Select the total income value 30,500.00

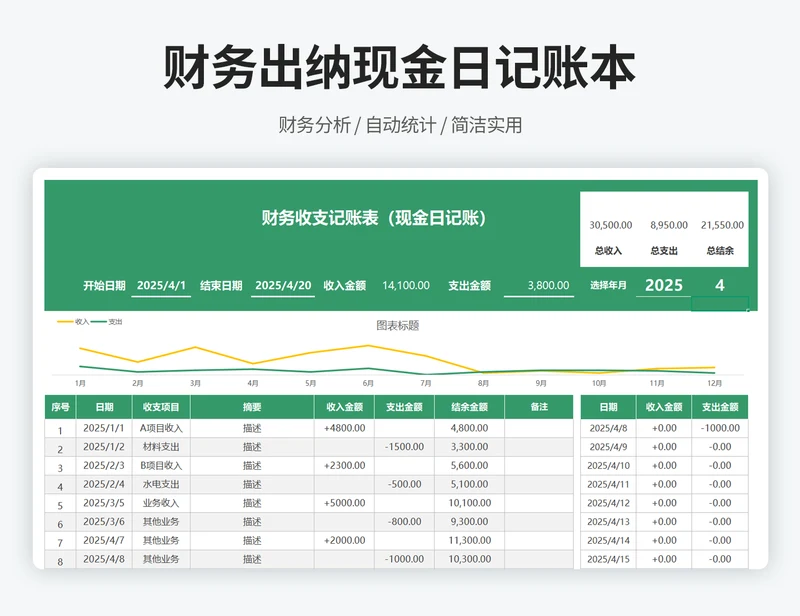[610, 225]
